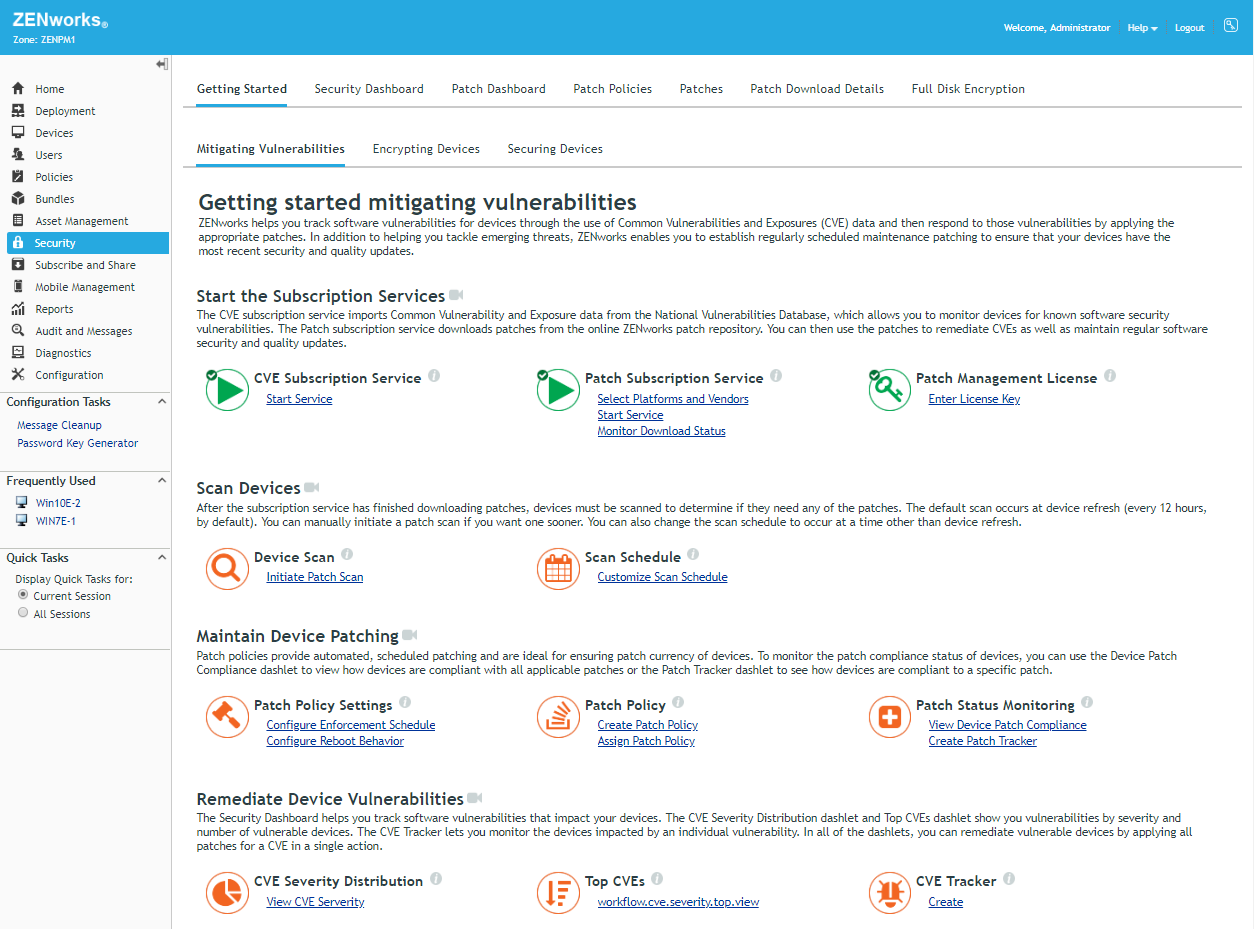Show info for CVE Subscription Service

click(x=434, y=376)
